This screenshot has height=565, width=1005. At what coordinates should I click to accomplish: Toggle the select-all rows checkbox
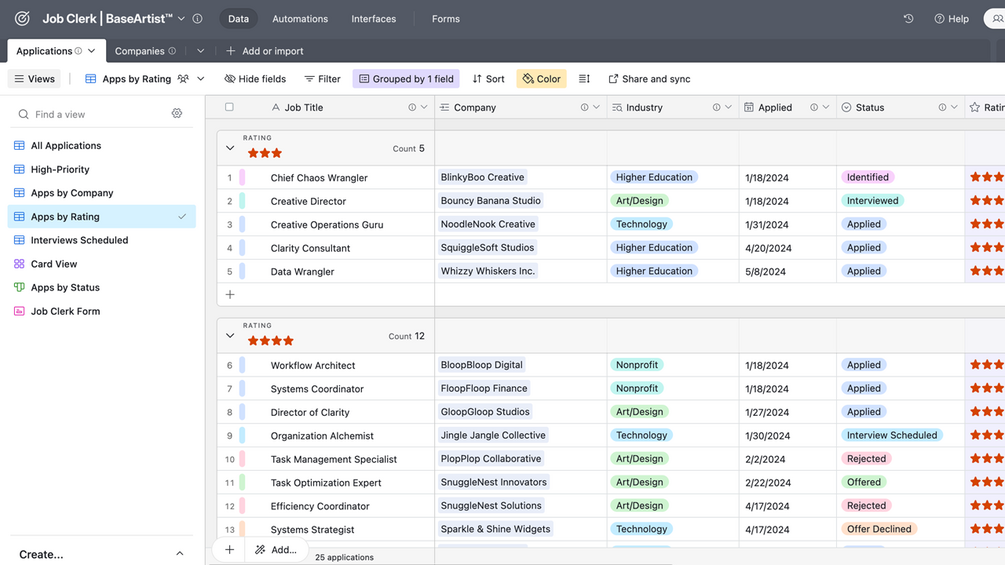coord(229,107)
